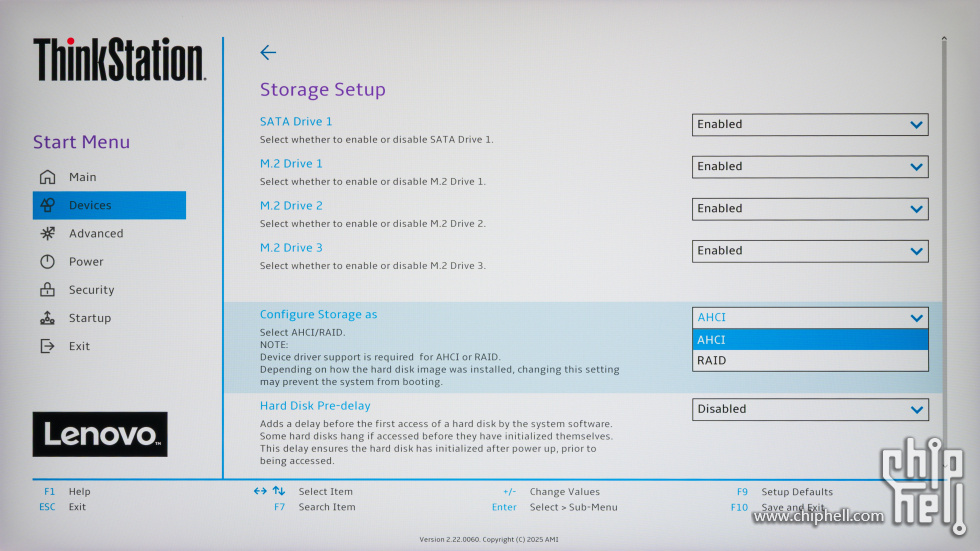Click the ThinkStation logo
This screenshot has height=551, width=980.
coord(119,59)
